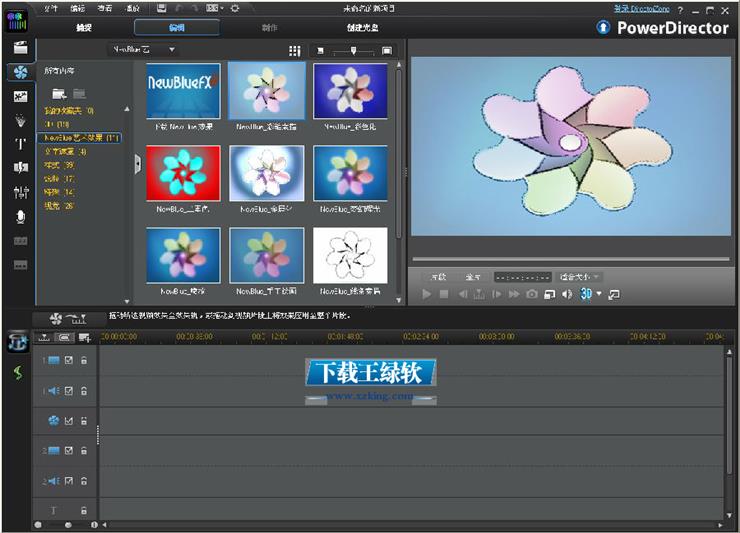The height and width of the screenshot is (533, 740).
Task: Click the save project floppy disk icon
Action: 161,8
